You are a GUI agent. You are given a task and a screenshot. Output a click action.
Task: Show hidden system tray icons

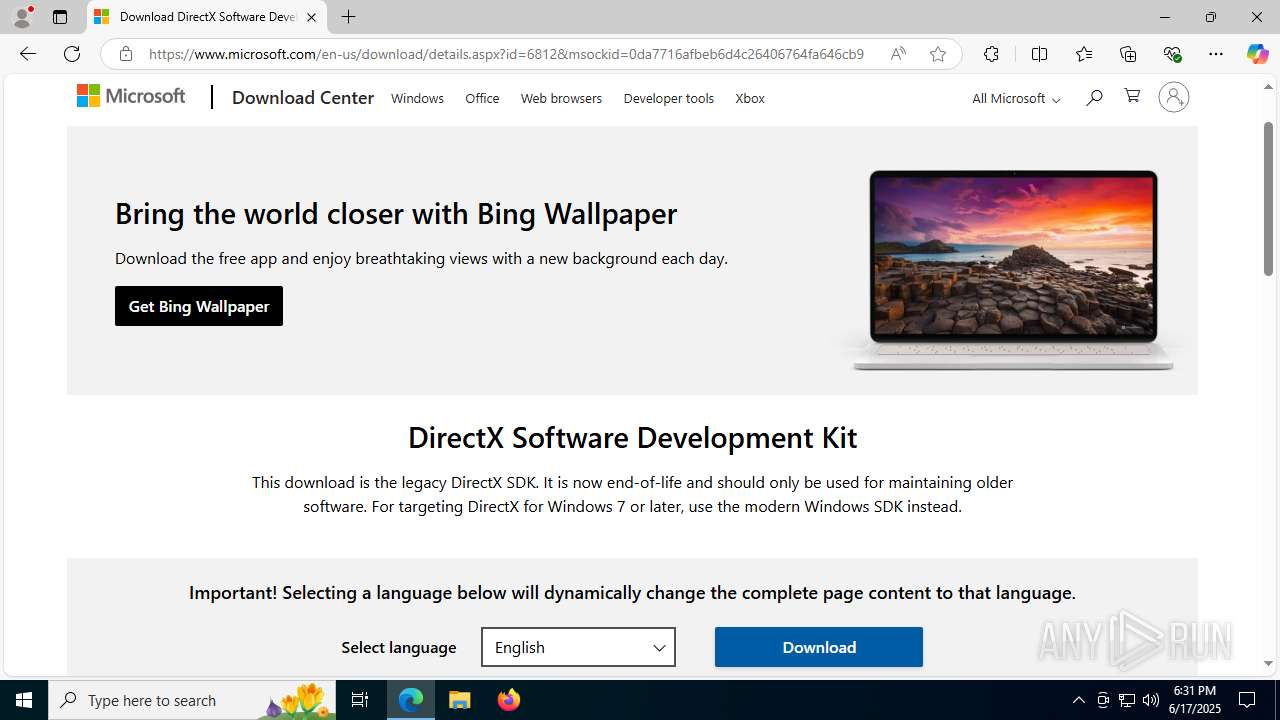(1078, 700)
